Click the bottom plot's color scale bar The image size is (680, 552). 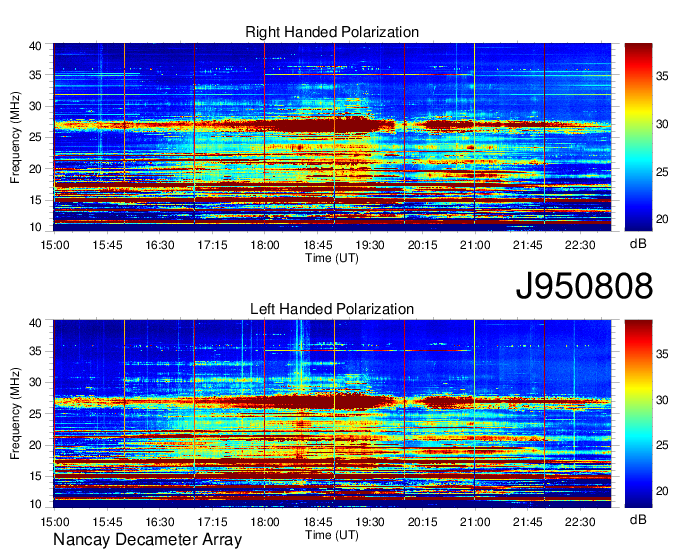638,414
